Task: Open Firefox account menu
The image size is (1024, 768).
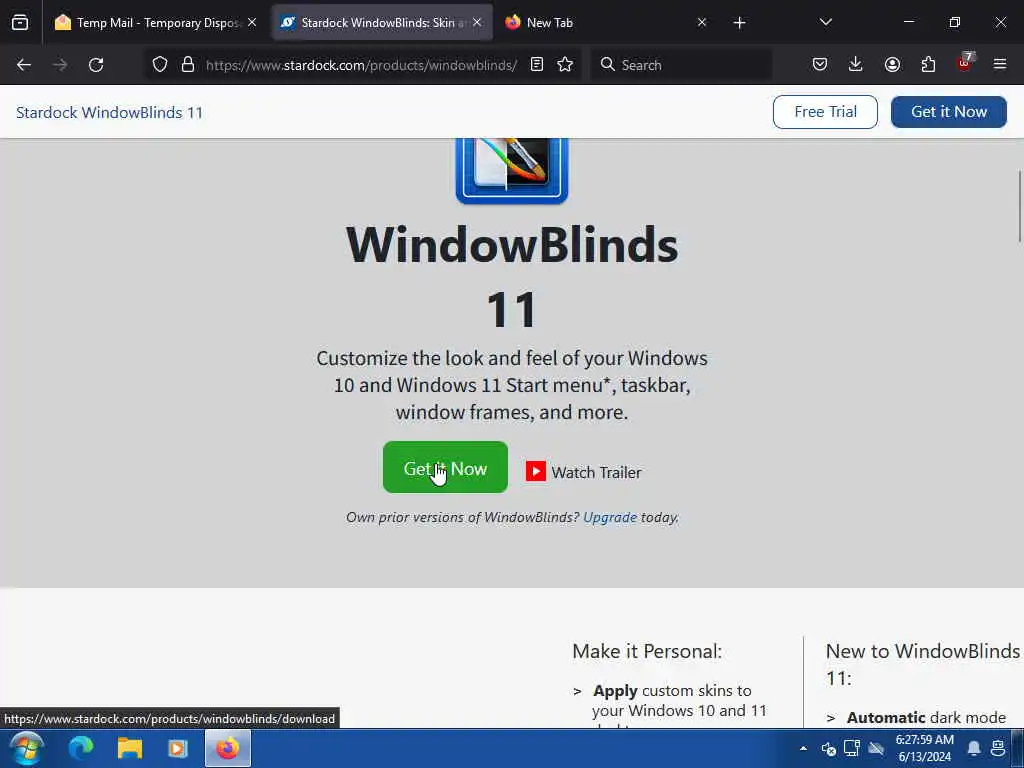Action: (892, 65)
